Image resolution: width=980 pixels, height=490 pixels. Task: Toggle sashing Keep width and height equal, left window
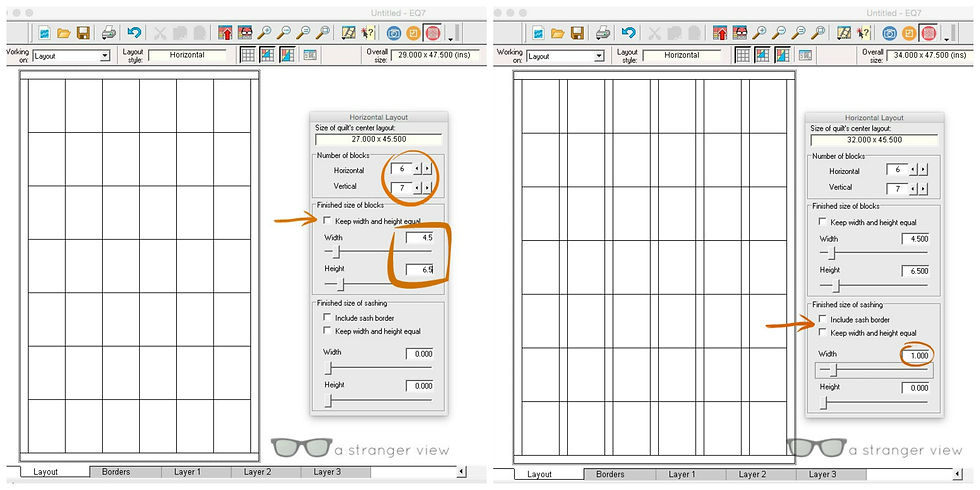(328, 331)
